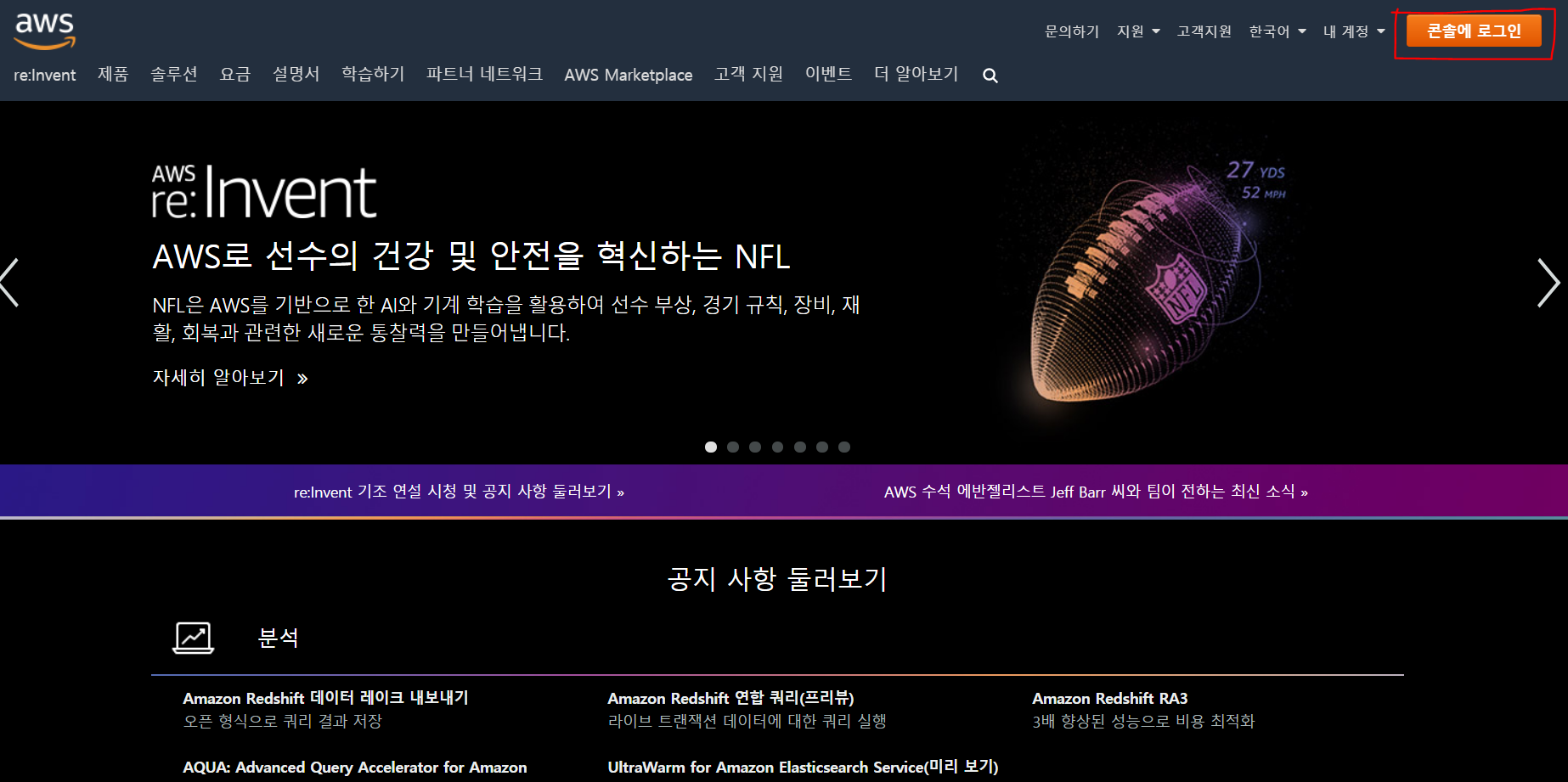Open the 설명서 menu
This screenshot has height=782, width=1568.
pyautogui.click(x=296, y=75)
